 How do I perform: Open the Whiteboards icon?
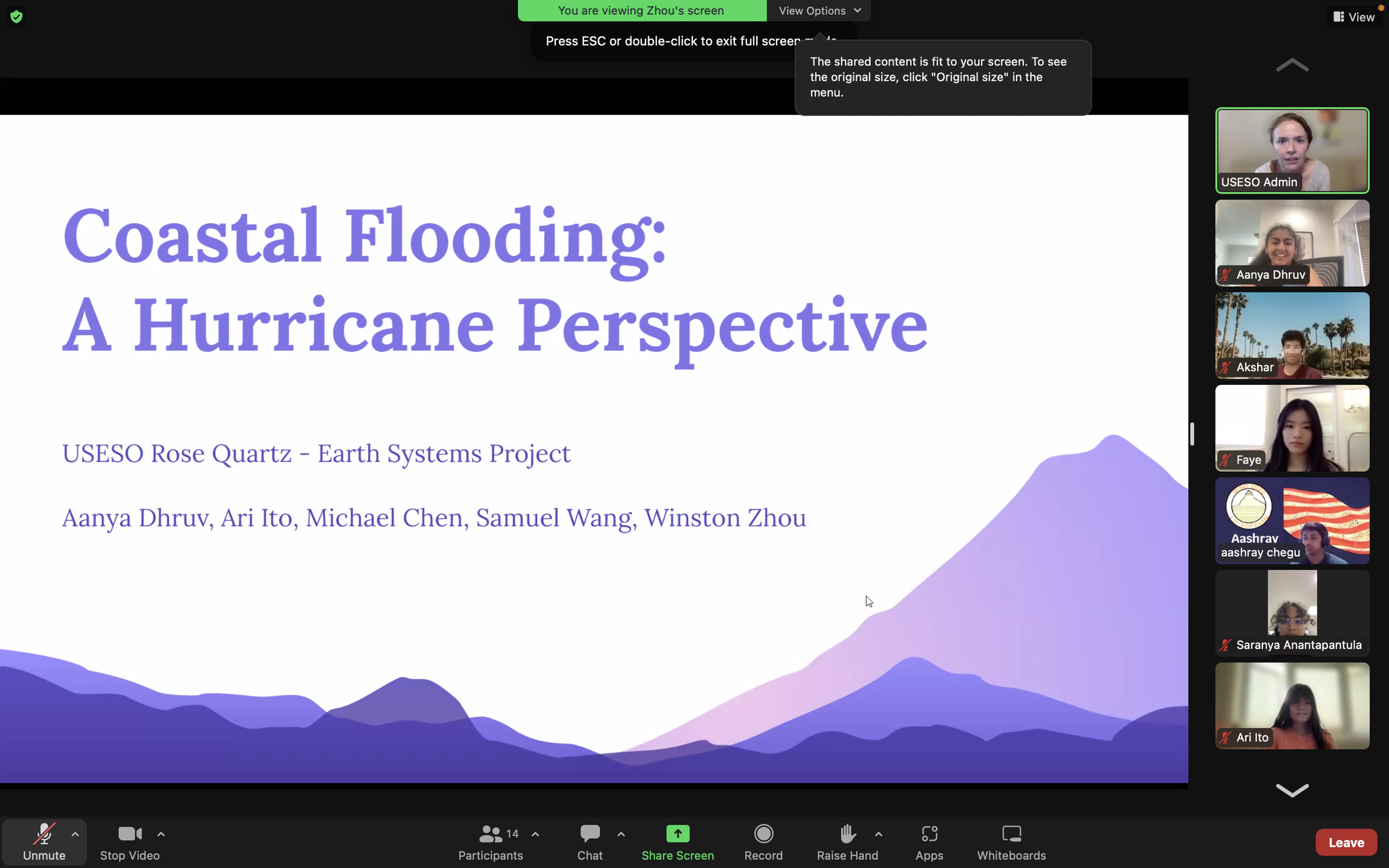tap(1011, 834)
